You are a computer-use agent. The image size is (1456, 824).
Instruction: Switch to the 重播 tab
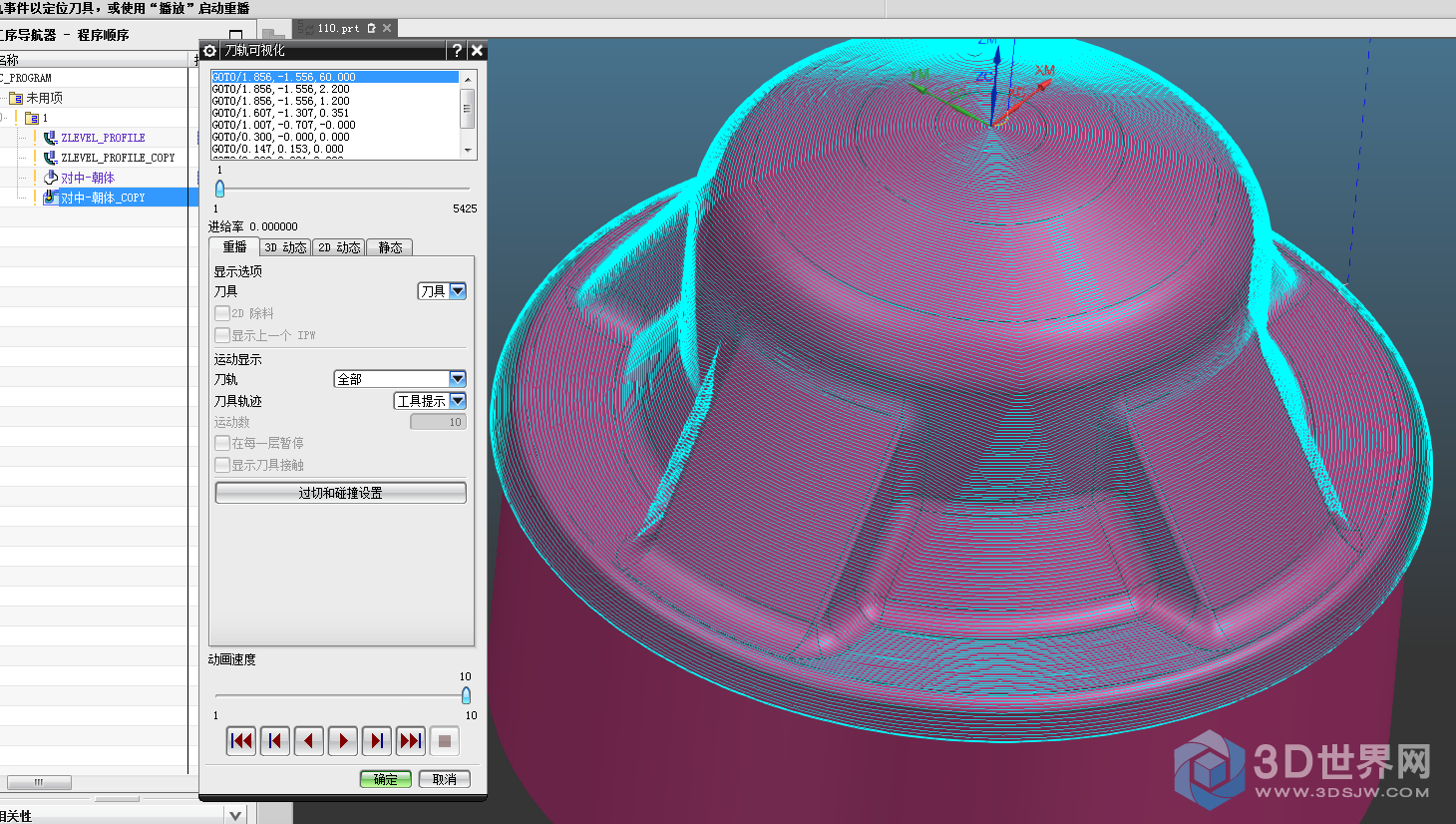pyautogui.click(x=234, y=246)
